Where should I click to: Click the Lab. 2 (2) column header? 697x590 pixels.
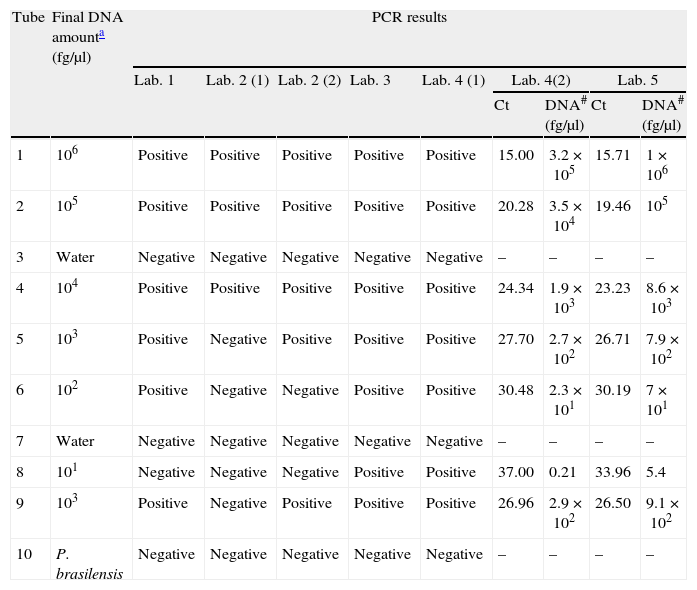[309, 80]
